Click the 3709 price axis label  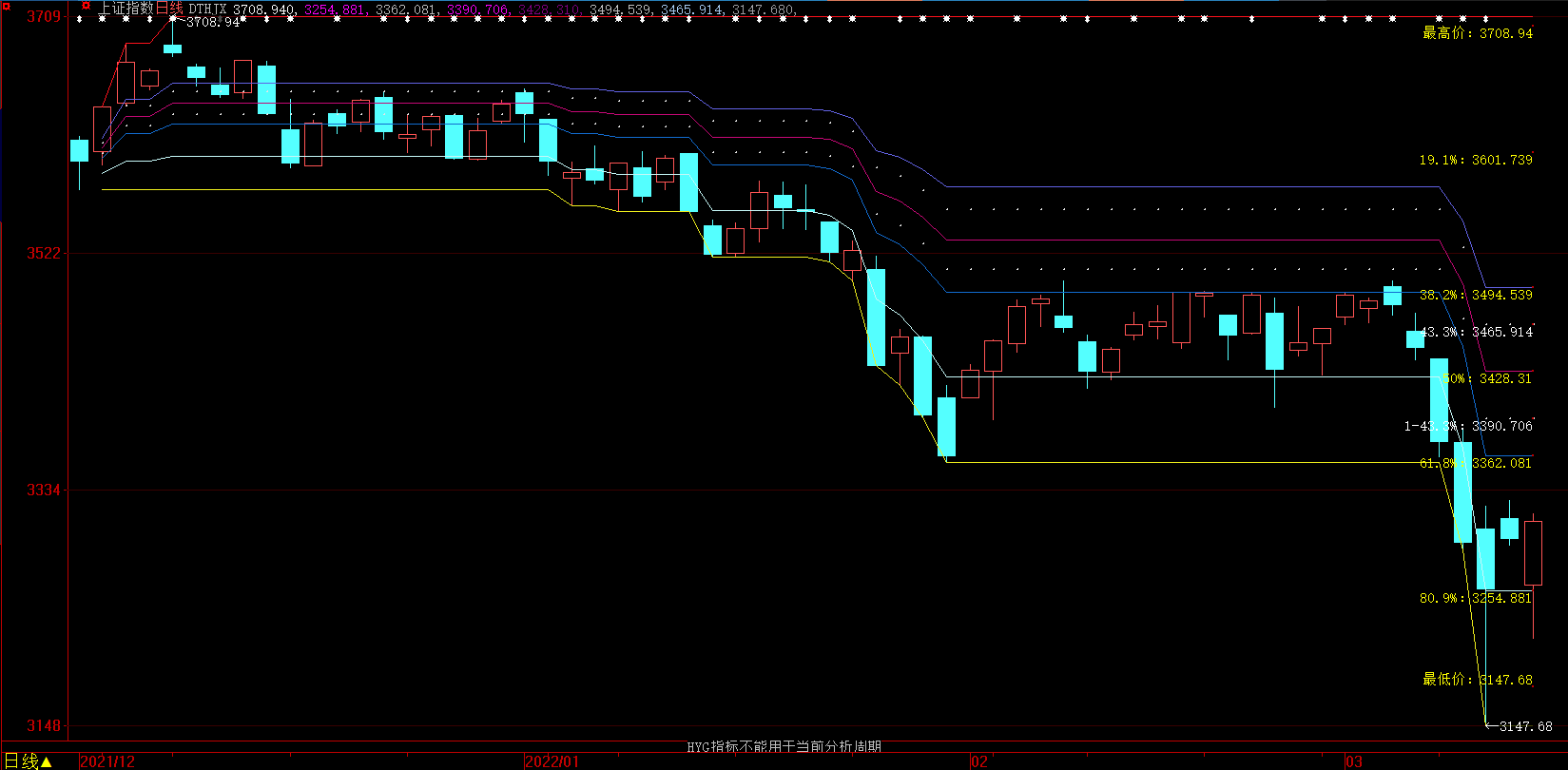(44, 16)
